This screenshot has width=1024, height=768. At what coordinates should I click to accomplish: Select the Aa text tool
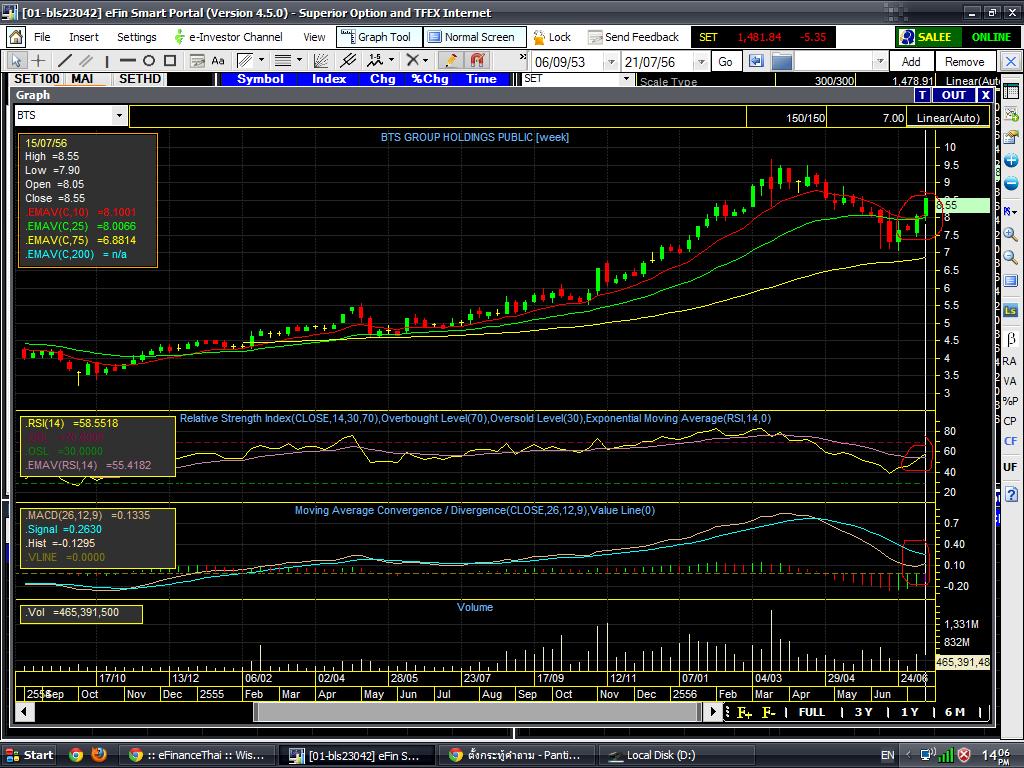point(218,61)
